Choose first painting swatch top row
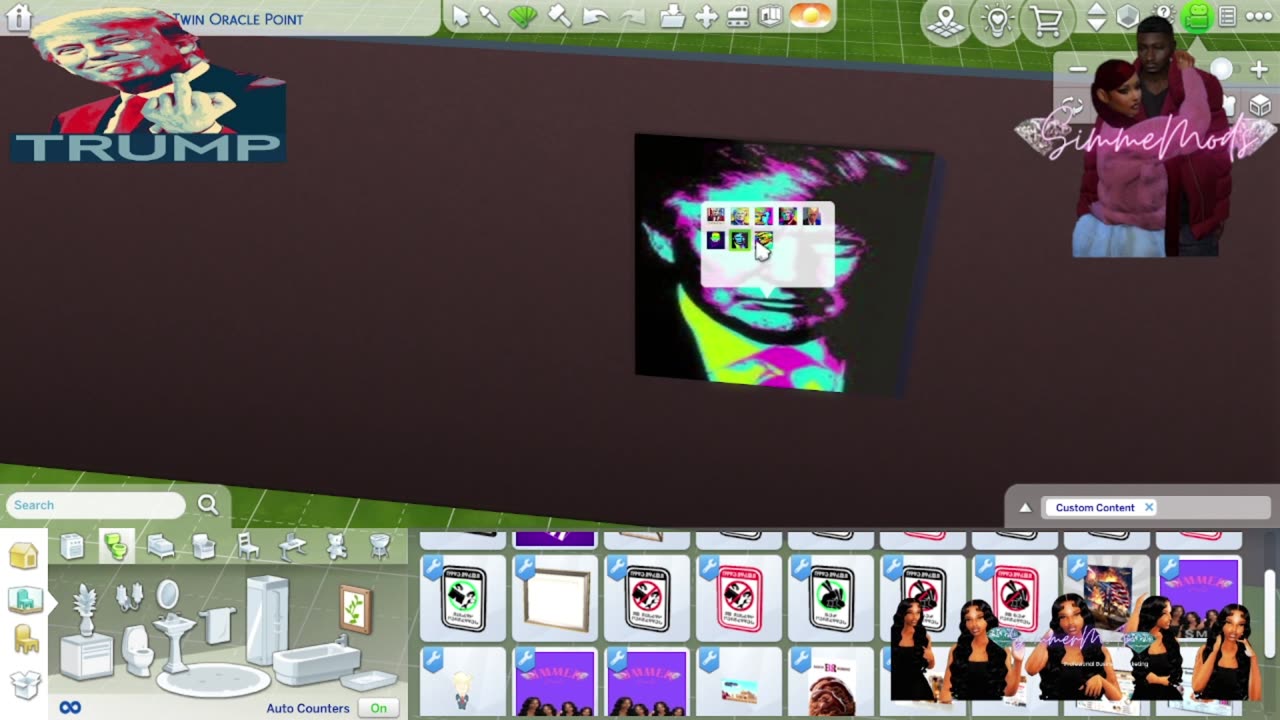 point(715,216)
